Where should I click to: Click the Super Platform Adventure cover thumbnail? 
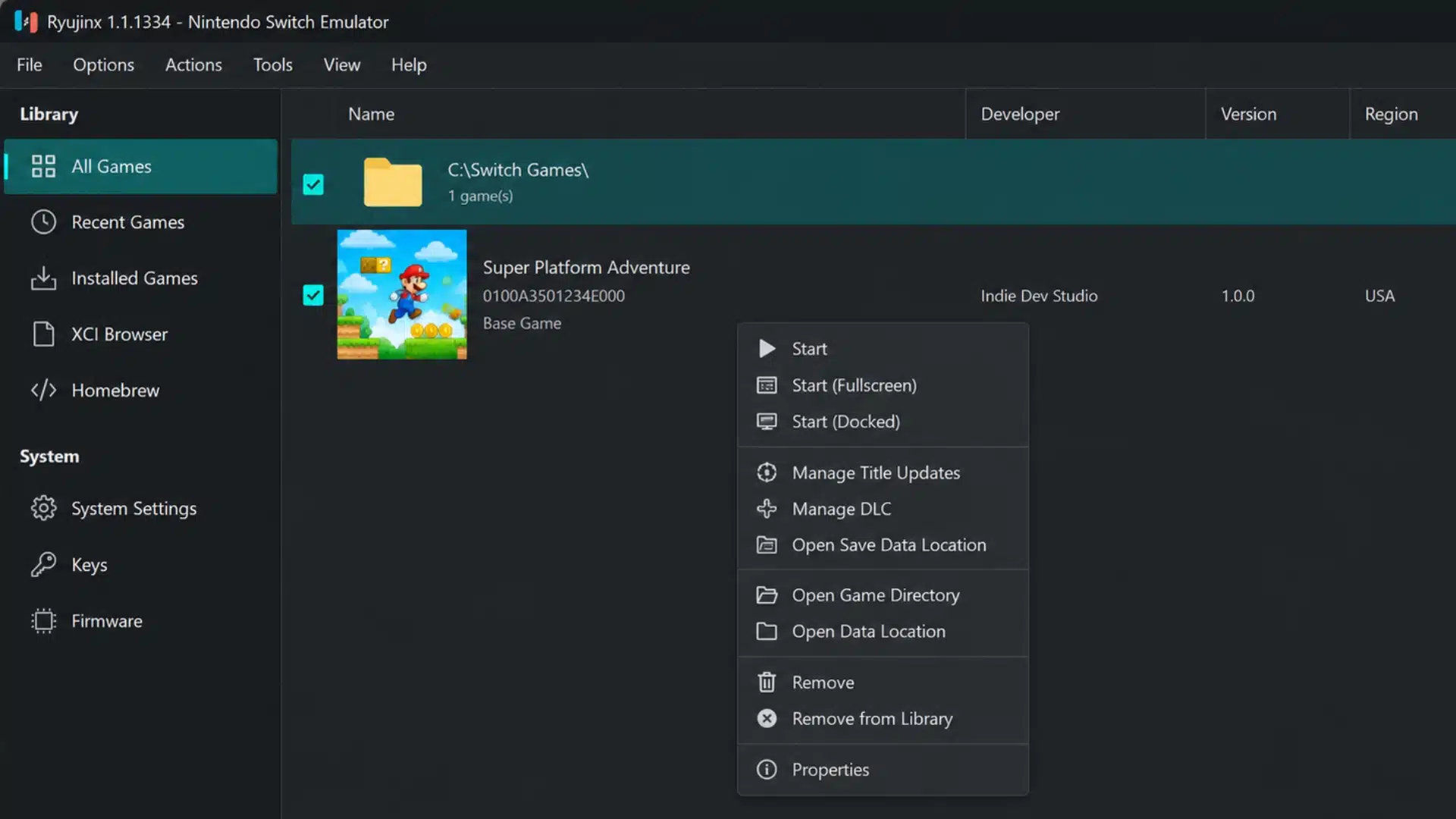(402, 294)
